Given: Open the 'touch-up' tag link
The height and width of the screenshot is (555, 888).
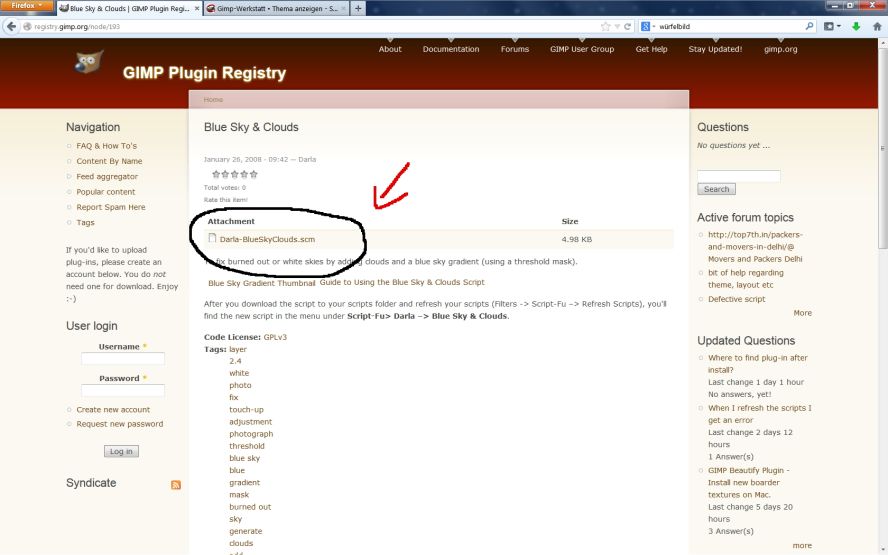Looking at the screenshot, I should pos(246,409).
